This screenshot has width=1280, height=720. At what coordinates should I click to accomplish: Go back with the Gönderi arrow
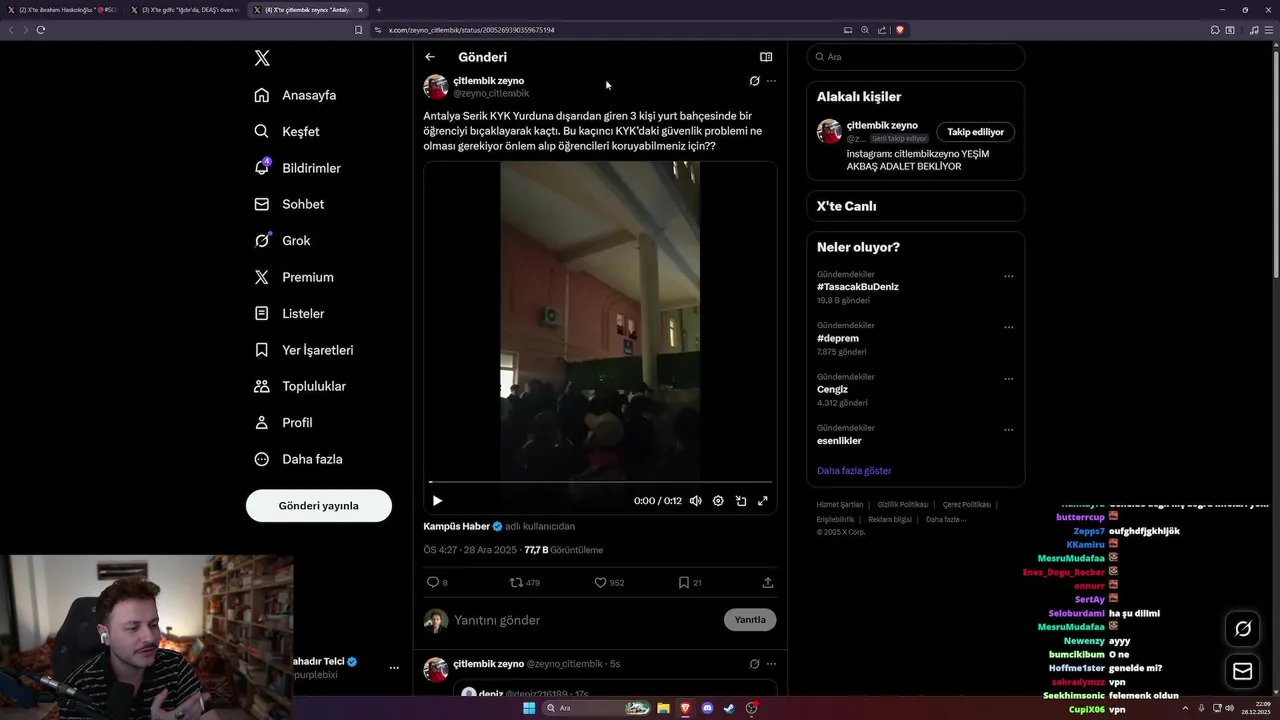click(430, 57)
